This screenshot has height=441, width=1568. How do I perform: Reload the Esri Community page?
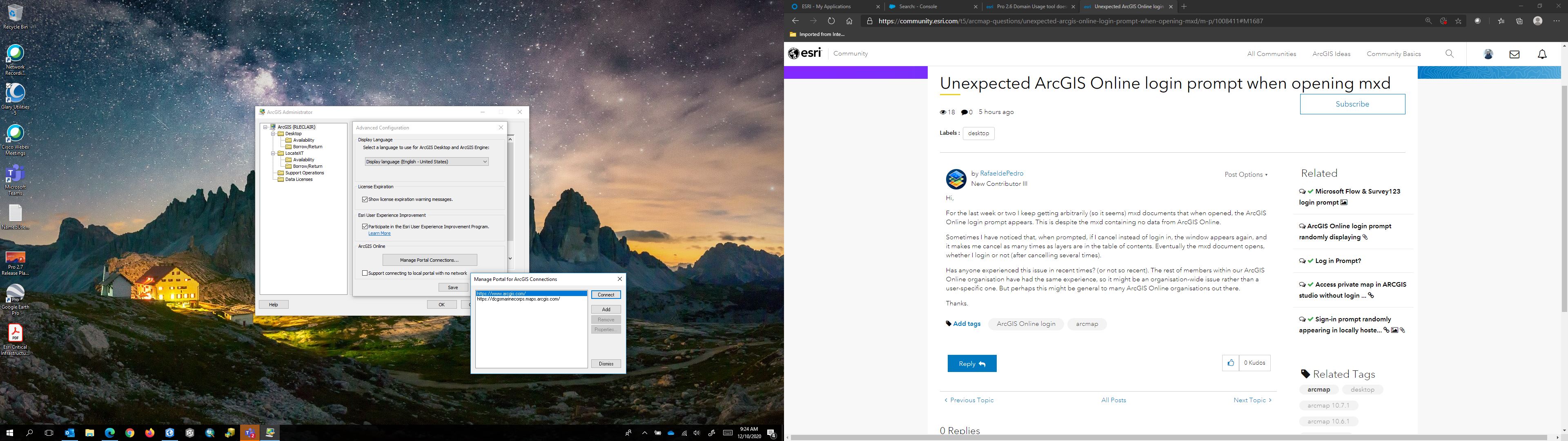[x=831, y=21]
